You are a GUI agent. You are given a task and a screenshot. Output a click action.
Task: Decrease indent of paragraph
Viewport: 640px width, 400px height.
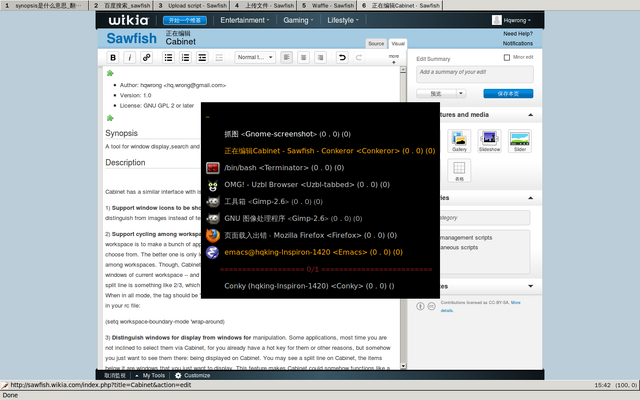click(219, 58)
